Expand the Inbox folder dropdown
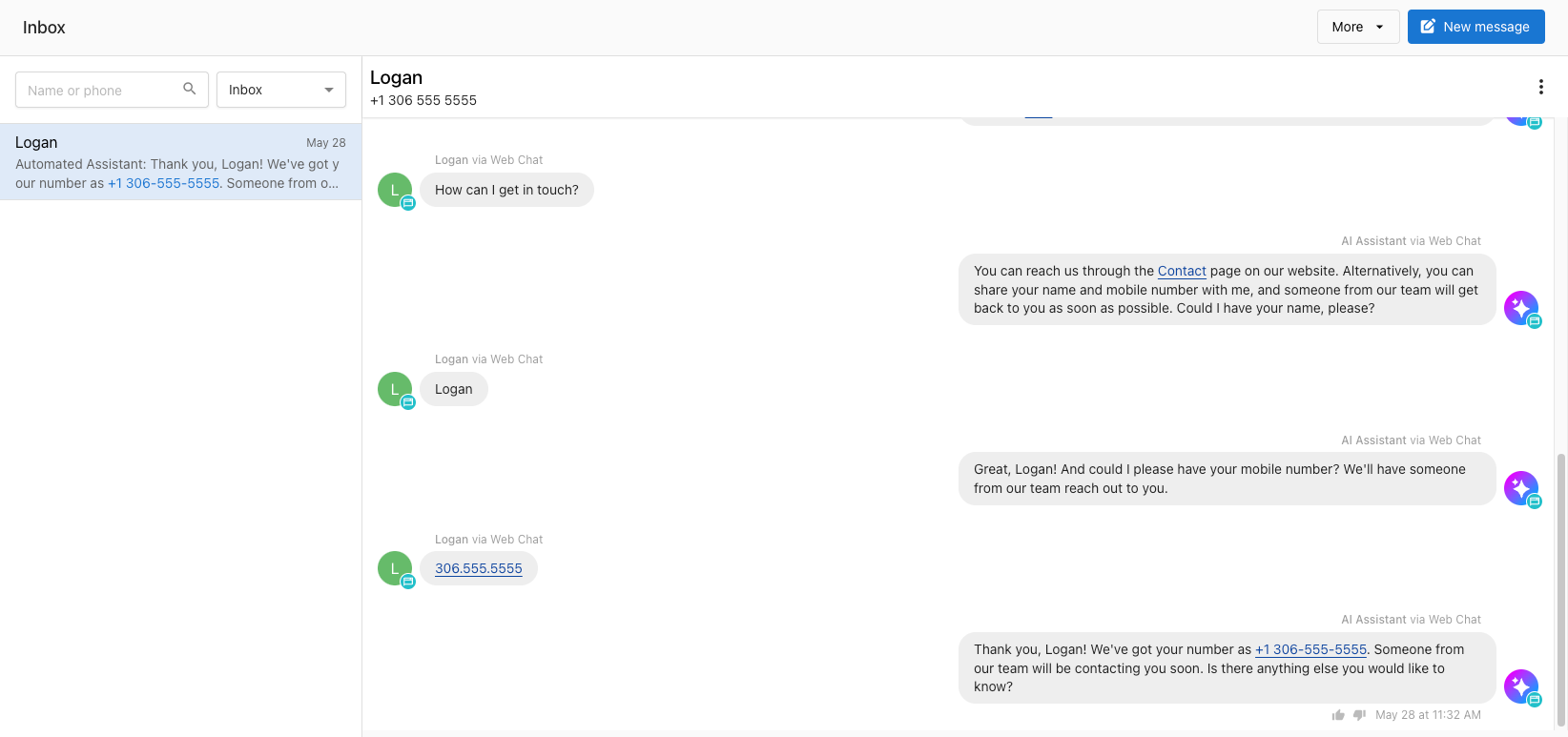1568x737 pixels. 281,90
